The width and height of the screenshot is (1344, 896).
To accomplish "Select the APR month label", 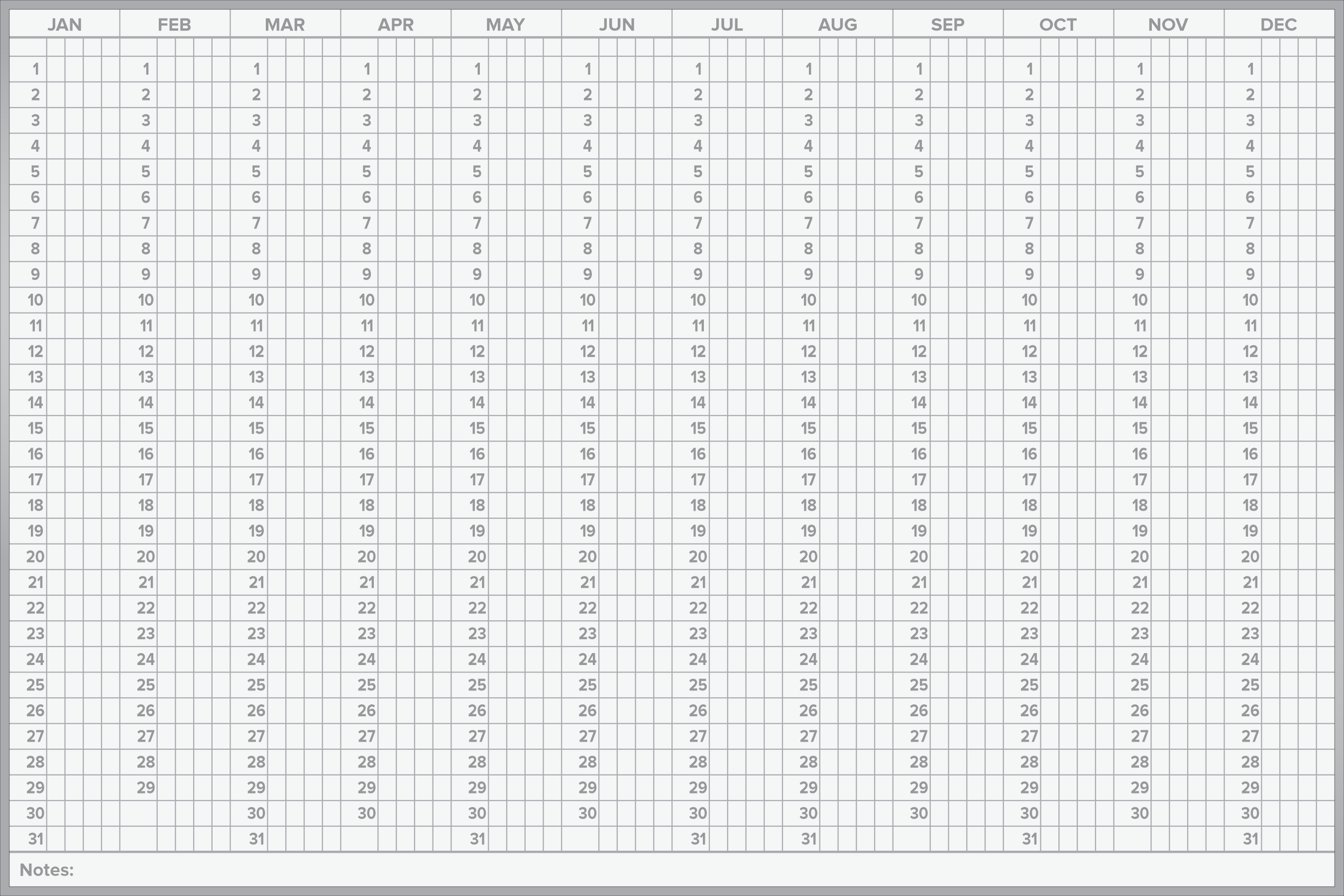I will tap(396, 24).
